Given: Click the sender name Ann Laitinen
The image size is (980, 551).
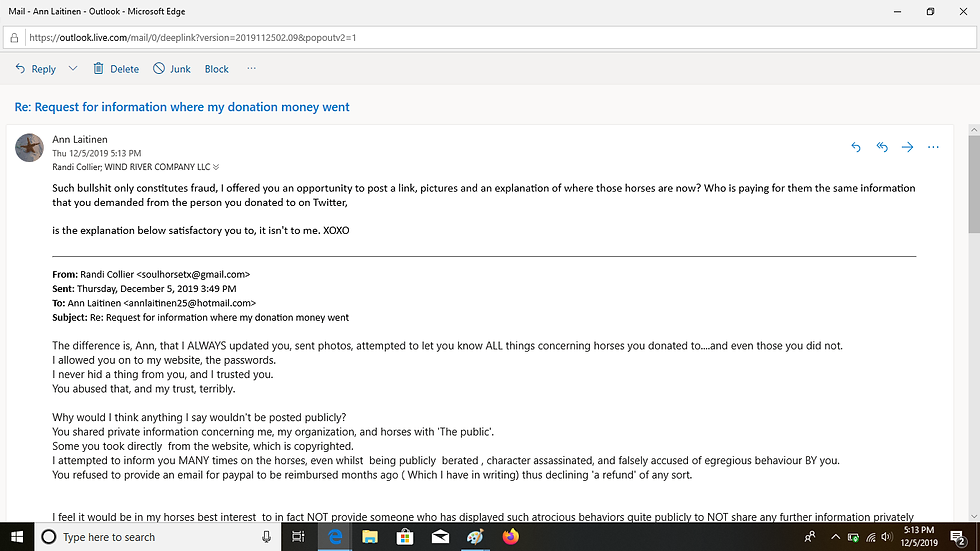Looking at the screenshot, I should [80, 139].
